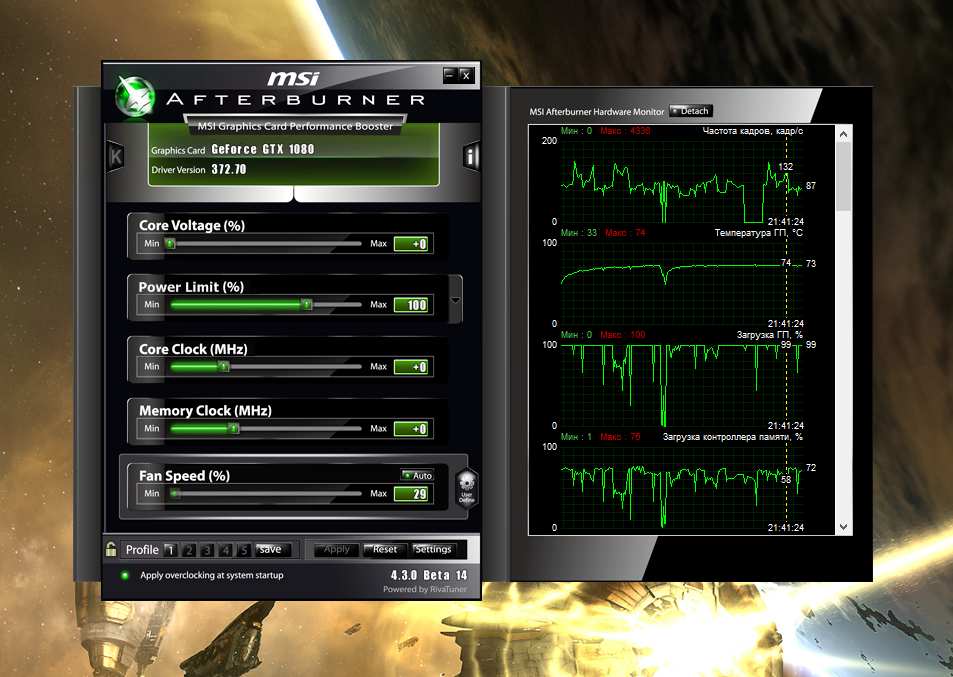Click the Memory Clock slider handle
The height and width of the screenshot is (677, 953).
(234, 428)
